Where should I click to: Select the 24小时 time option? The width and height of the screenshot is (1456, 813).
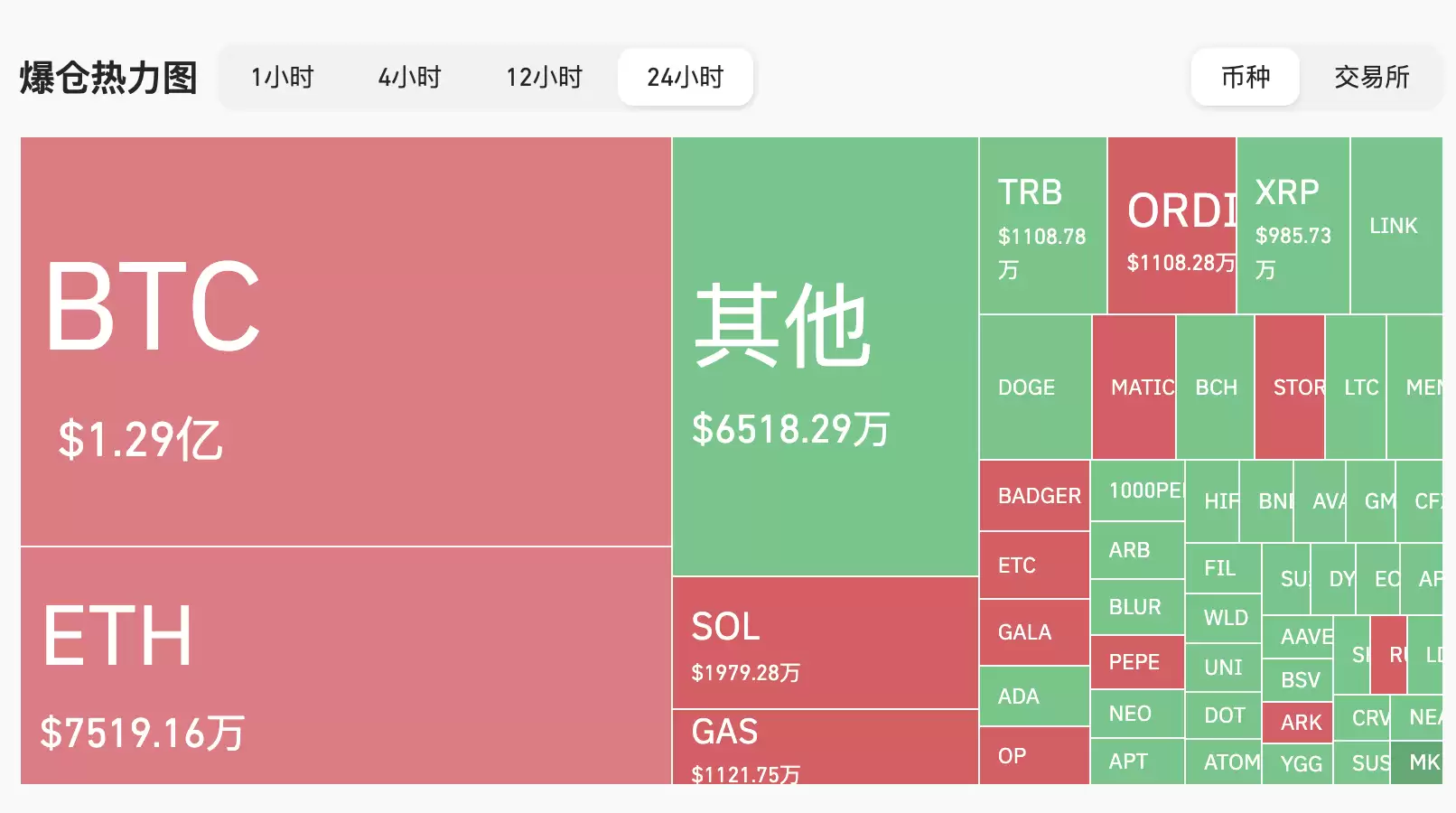pyautogui.click(x=684, y=78)
